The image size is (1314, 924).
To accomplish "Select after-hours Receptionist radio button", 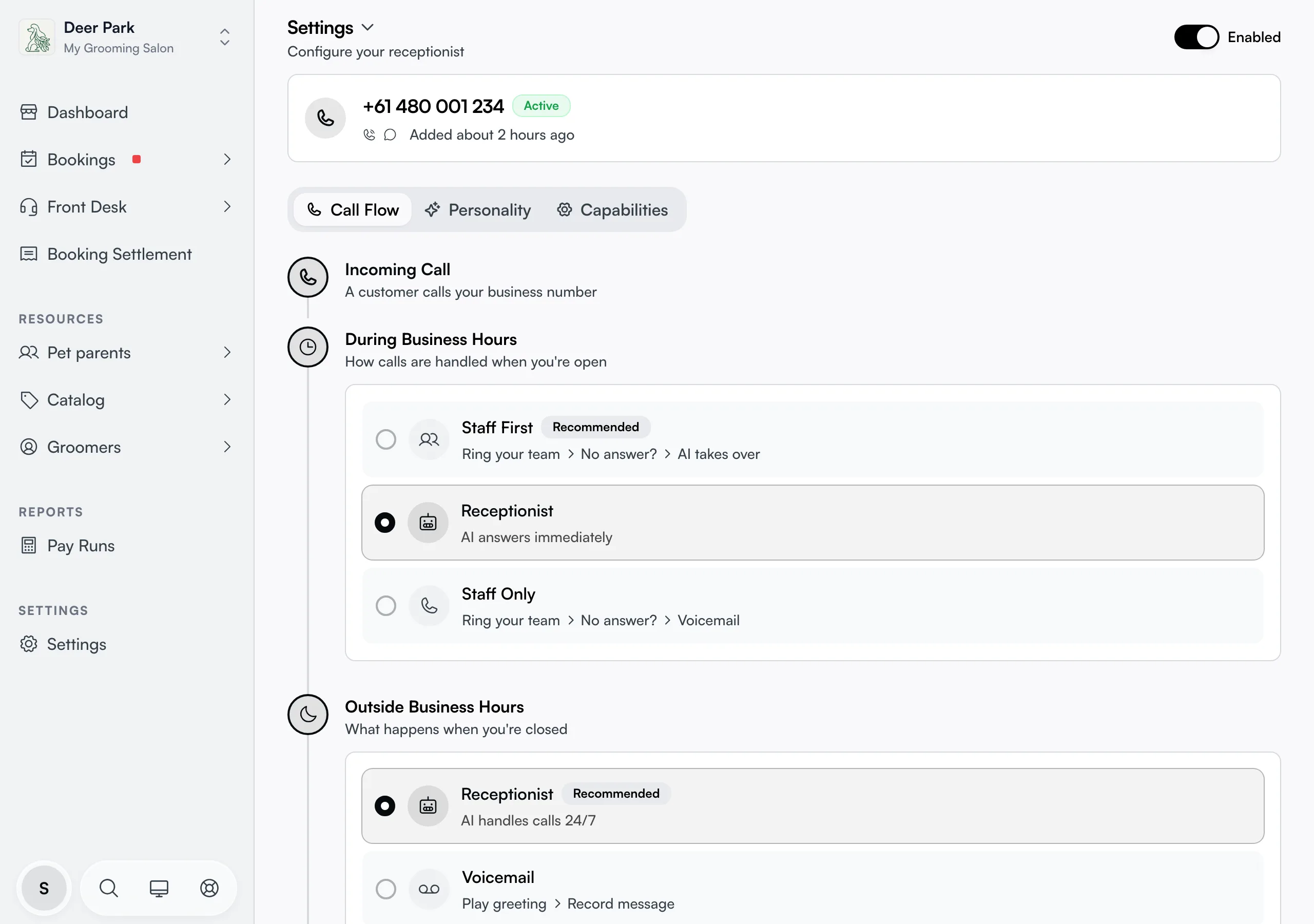I will (x=384, y=806).
